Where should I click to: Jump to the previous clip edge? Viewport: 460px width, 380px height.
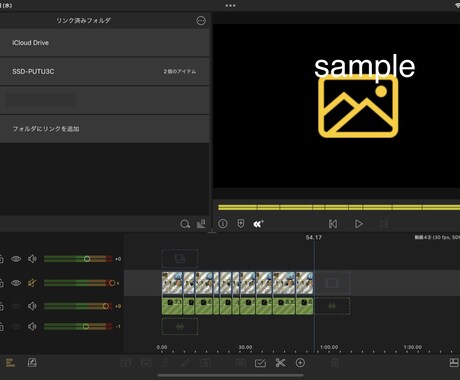click(x=333, y=224)
